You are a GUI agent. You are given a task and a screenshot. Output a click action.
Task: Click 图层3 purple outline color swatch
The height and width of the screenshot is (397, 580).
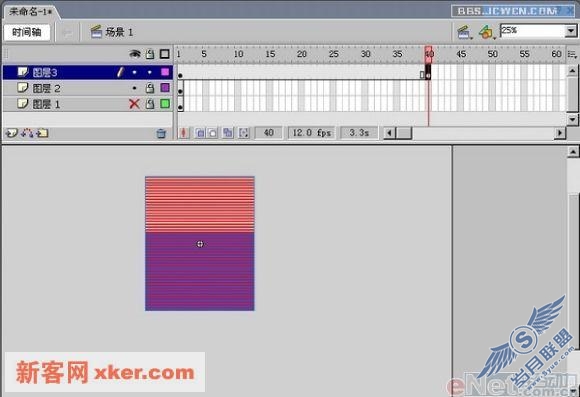(x=165, y=72)
